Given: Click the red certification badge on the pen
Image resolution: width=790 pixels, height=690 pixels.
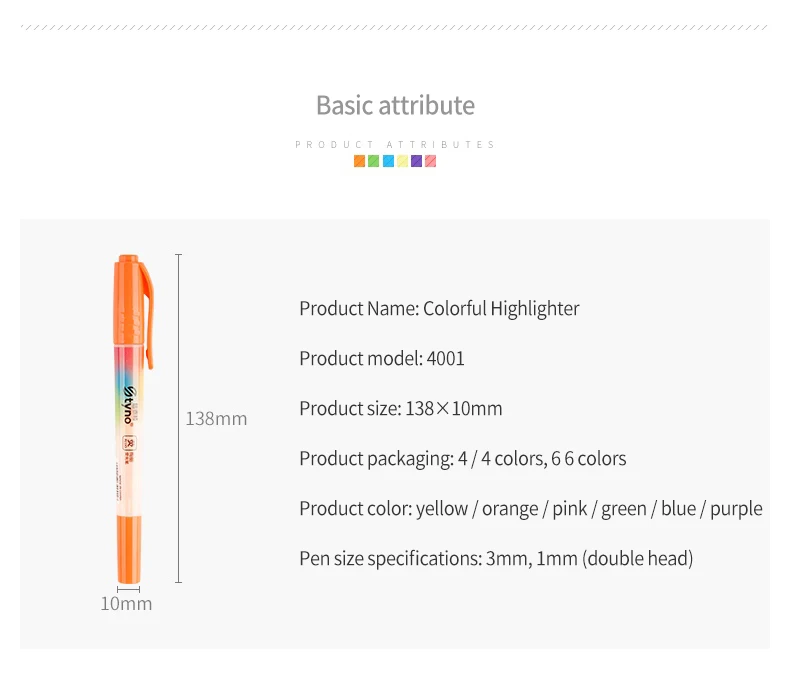Looking at the screenshot, I should tap(130, 443).
